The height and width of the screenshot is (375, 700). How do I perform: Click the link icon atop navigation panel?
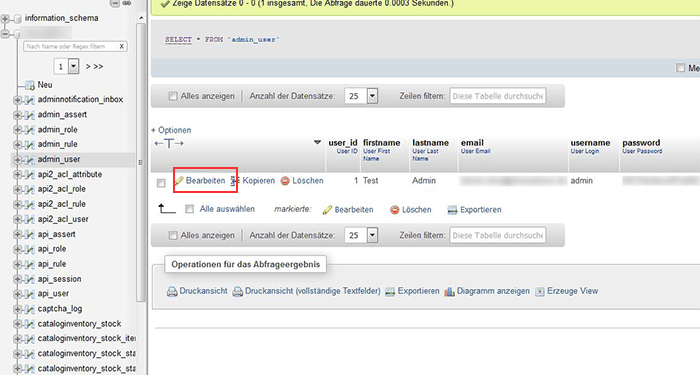coord(127,3)
